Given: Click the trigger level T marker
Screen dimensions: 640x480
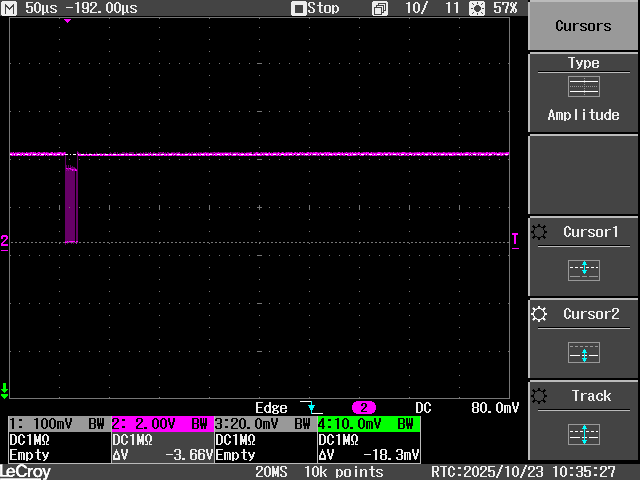Looking at the screenshot, I should (516, 240).
